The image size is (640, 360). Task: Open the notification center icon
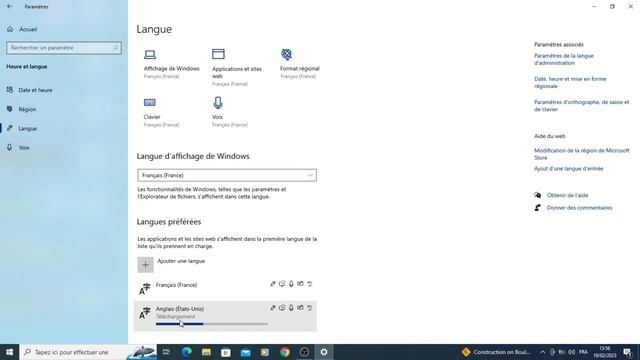627,352
